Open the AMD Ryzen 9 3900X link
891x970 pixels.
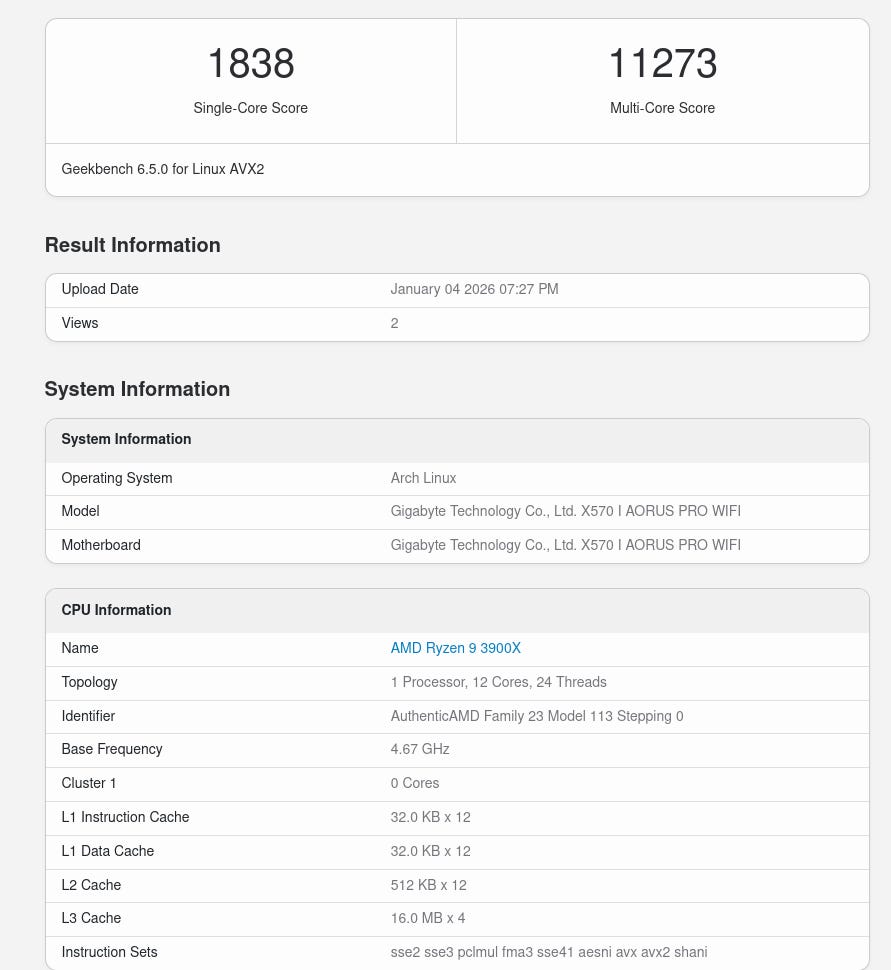point(455,648)
